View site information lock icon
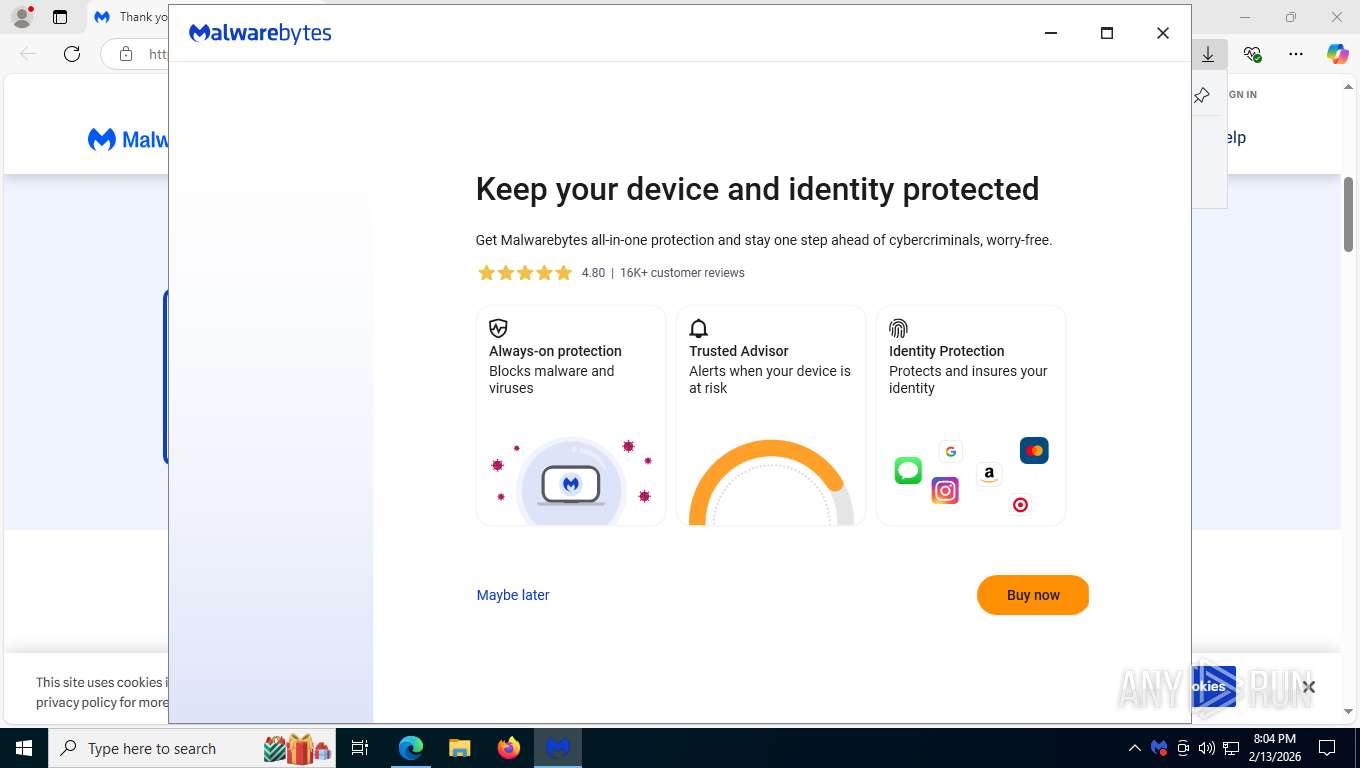Image resolution: width=1360 pixels, height=768 pixels. (126, 54)
